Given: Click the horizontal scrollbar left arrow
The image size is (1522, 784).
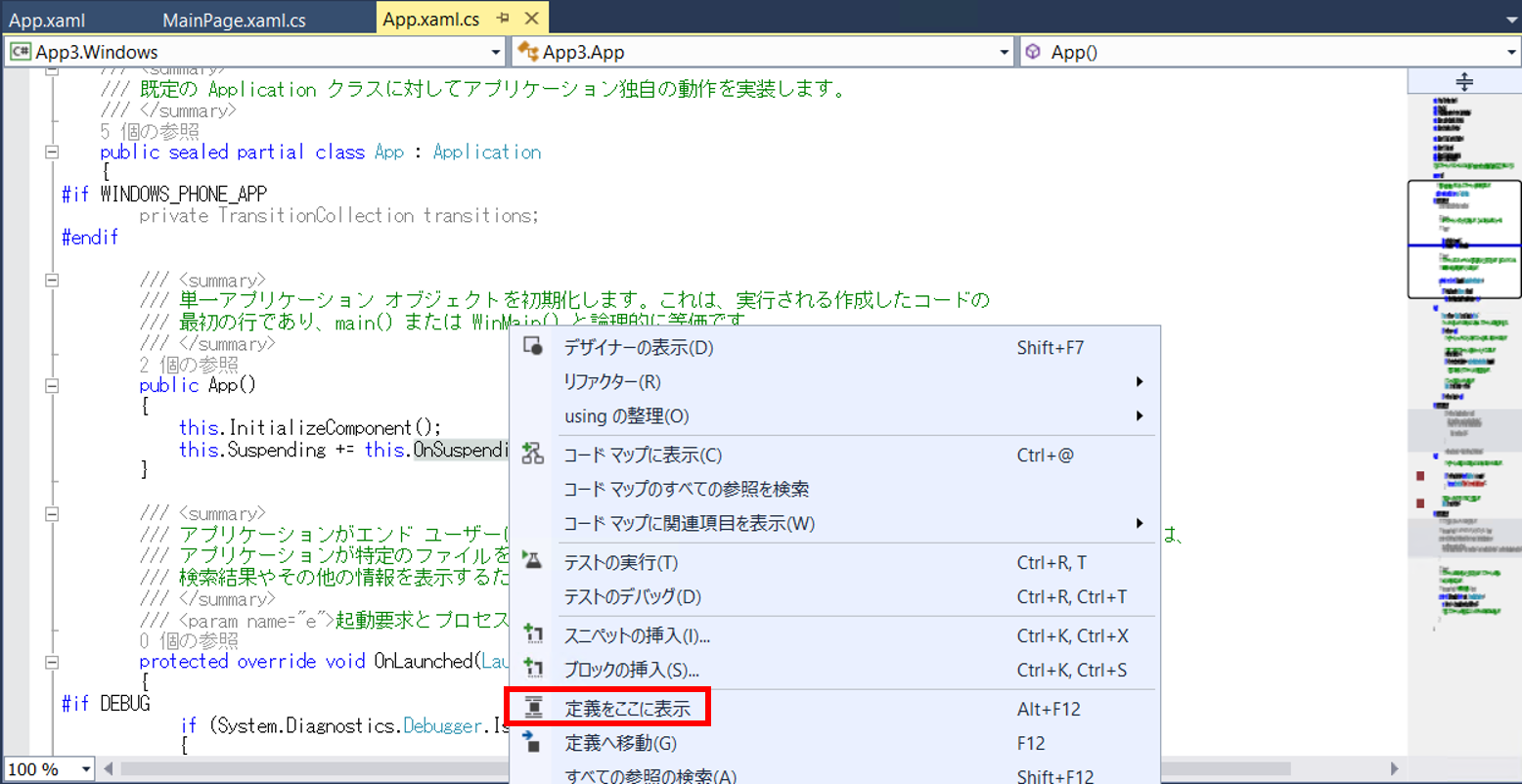Looking at the screenshot, I should coord(109,768).
